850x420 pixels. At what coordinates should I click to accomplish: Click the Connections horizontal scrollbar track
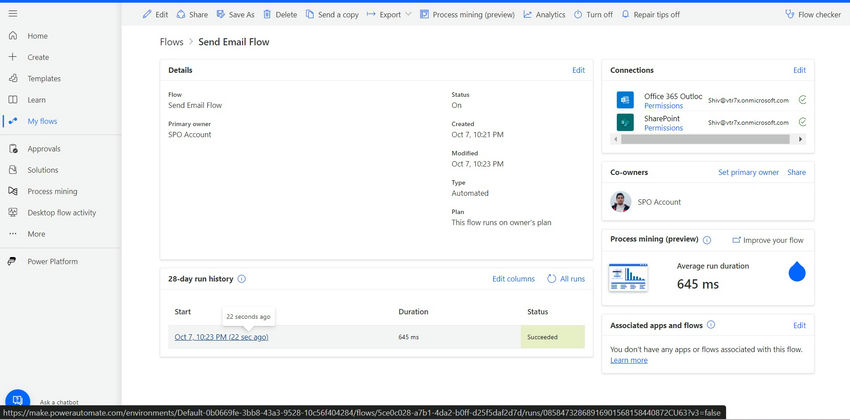click(705, 139)
